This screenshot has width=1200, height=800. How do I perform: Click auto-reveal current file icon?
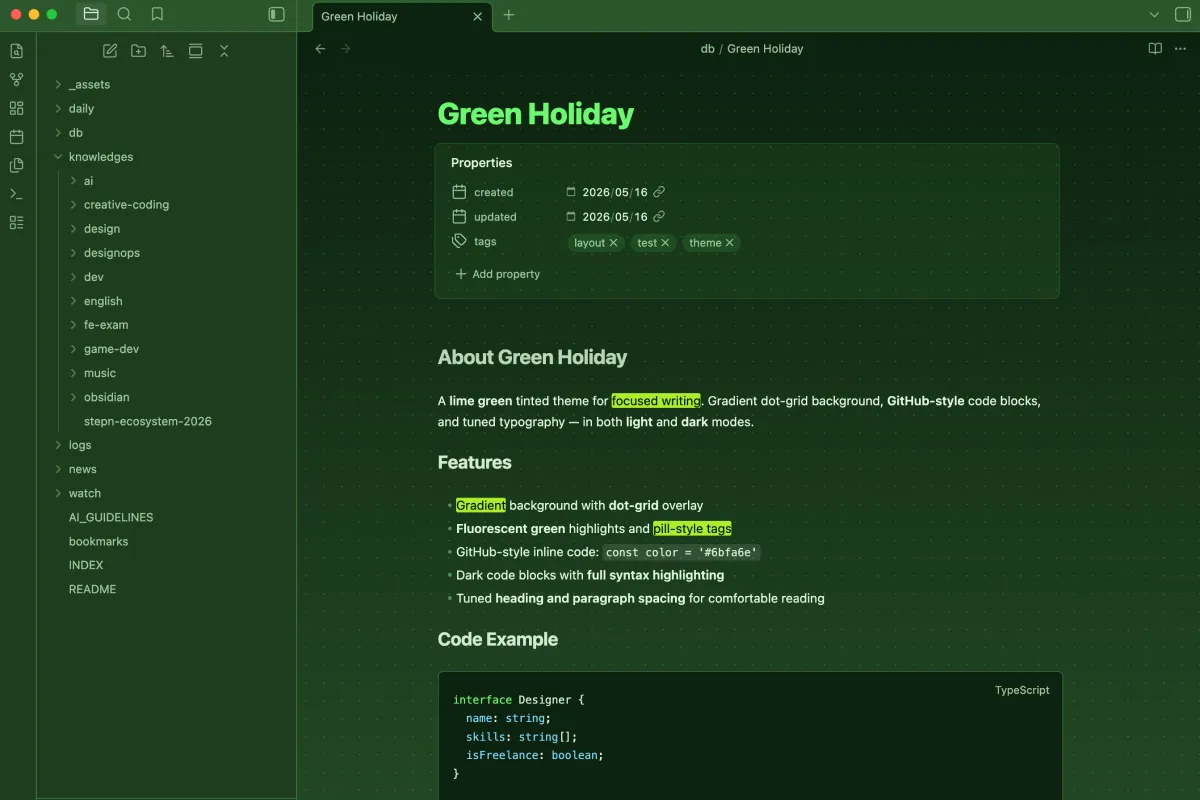196,51
